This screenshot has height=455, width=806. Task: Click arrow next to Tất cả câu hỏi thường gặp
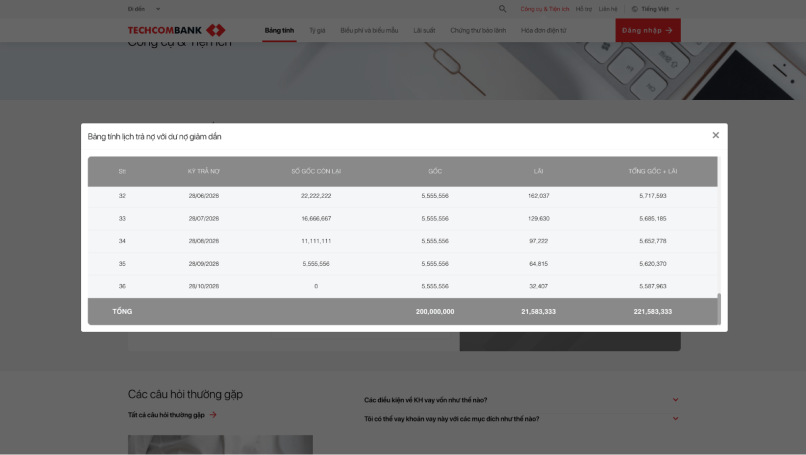[213, 414]
